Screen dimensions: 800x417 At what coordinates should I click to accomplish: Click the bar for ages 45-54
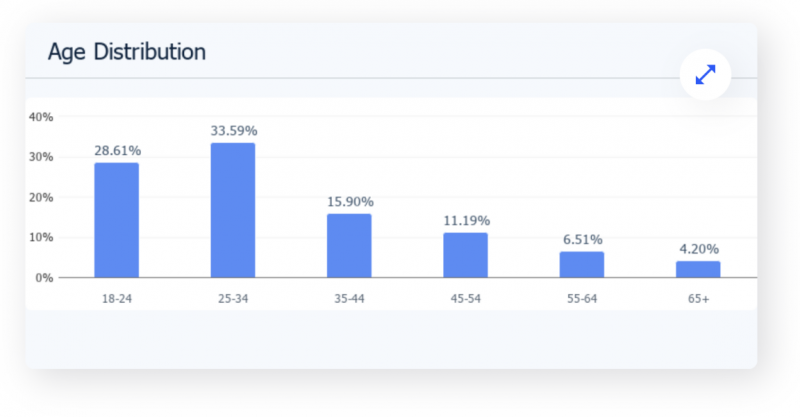466,255
